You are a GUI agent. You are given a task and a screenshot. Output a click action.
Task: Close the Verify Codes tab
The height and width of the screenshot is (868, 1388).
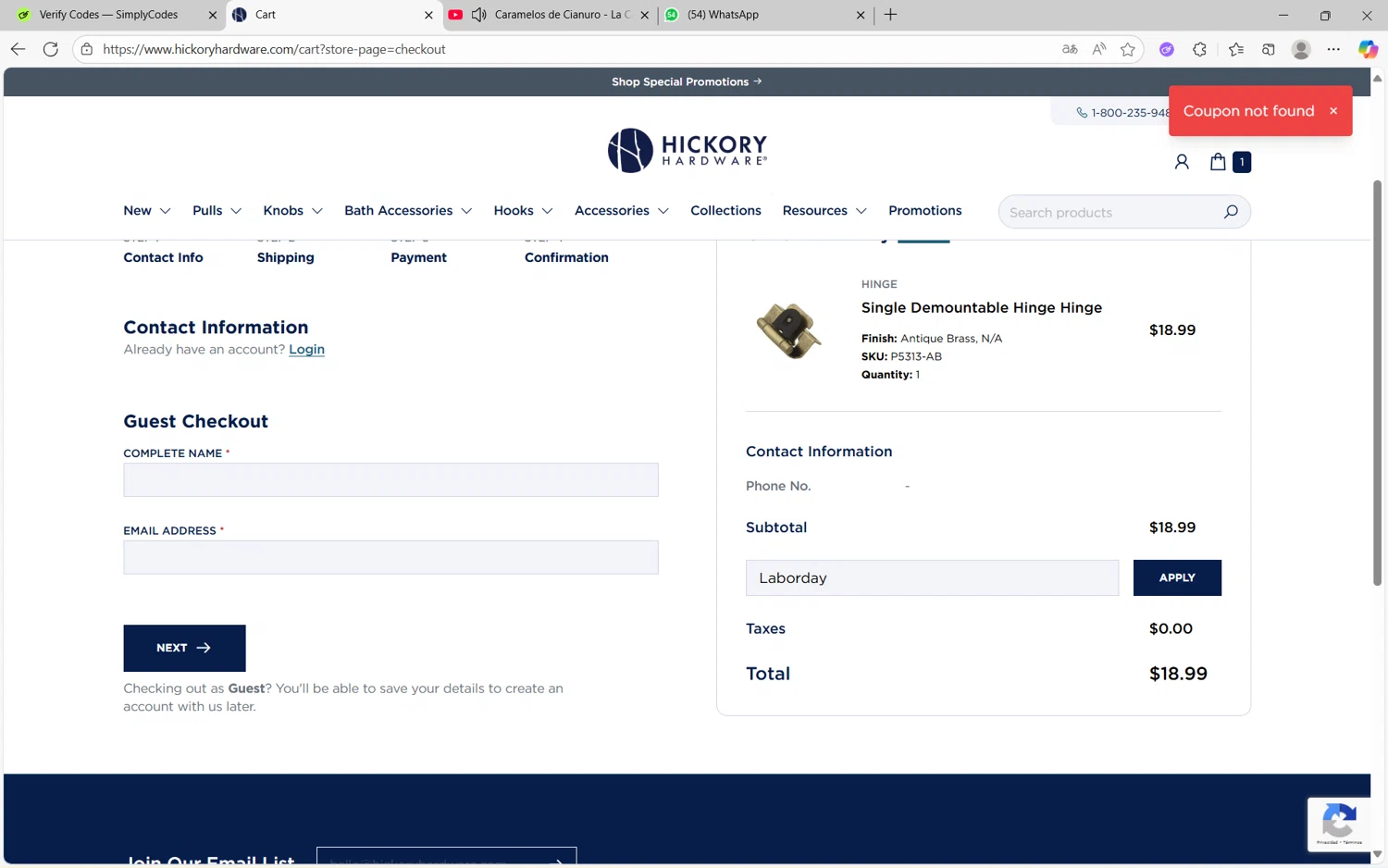[x=212, y=15]
